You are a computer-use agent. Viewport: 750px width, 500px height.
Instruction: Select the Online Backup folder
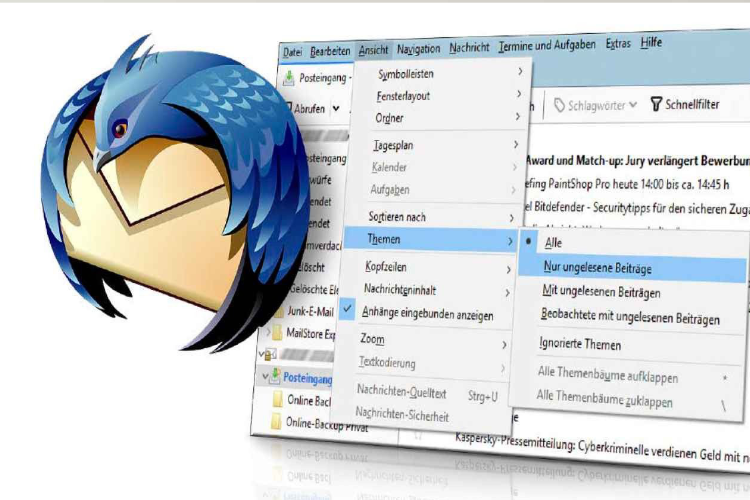309,400
